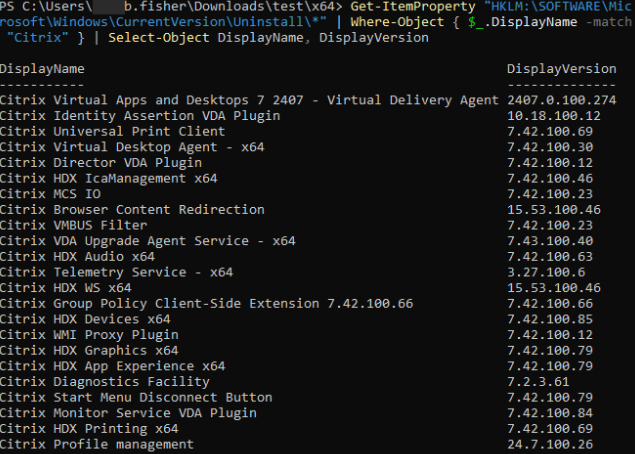The width and height of the screenshot is (635, 454).
Task: Click Citrix Browser Content Redirection entry
Action: tap(132, 210)
